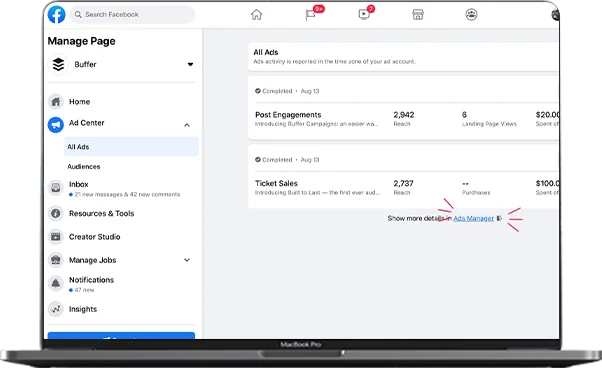Click the blue button at sidebar bottom
This screenshot has height=368, width=602.
(121, 335)
